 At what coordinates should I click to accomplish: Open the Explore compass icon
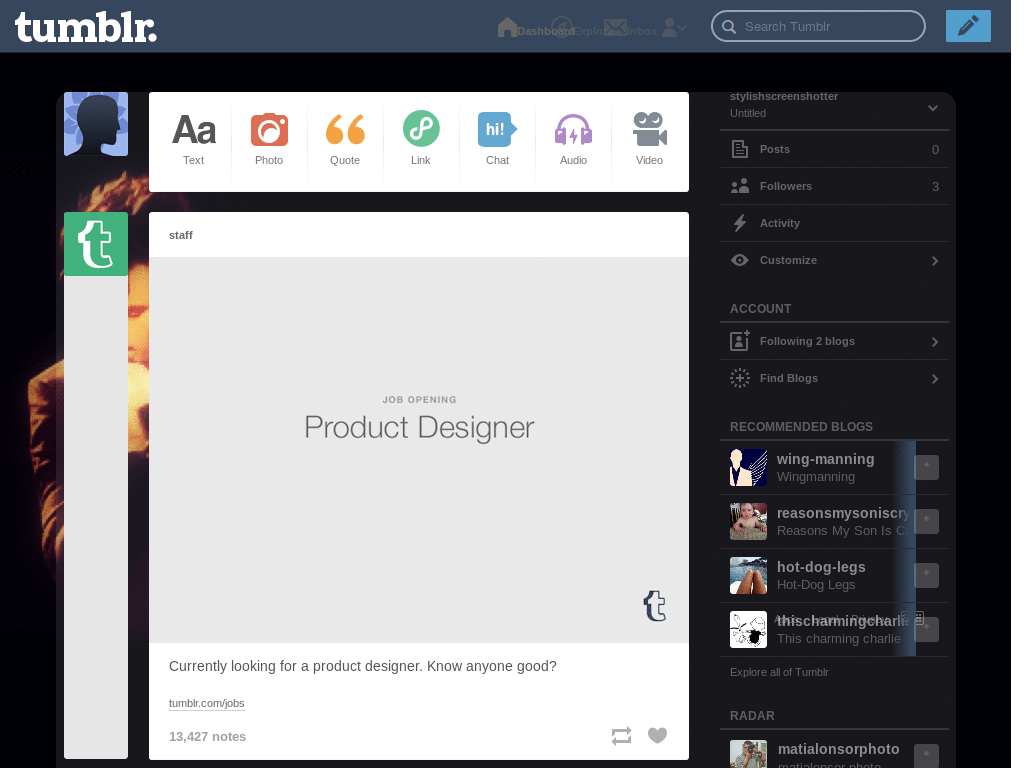(x=562, y=27)
